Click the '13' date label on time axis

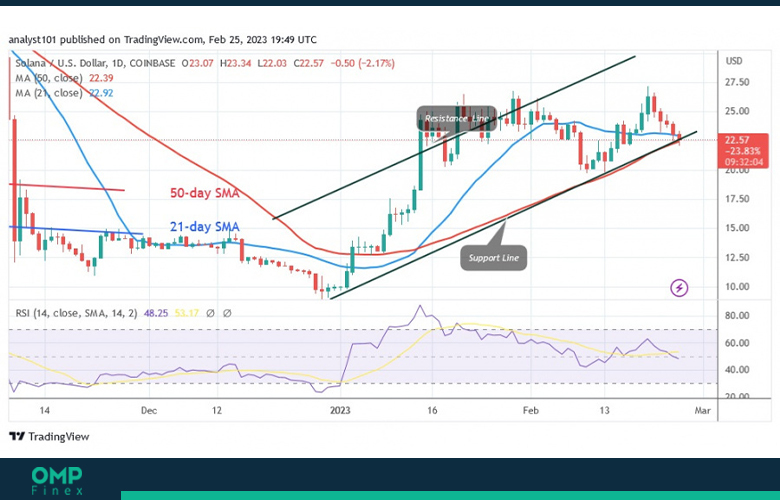point(604,410)
